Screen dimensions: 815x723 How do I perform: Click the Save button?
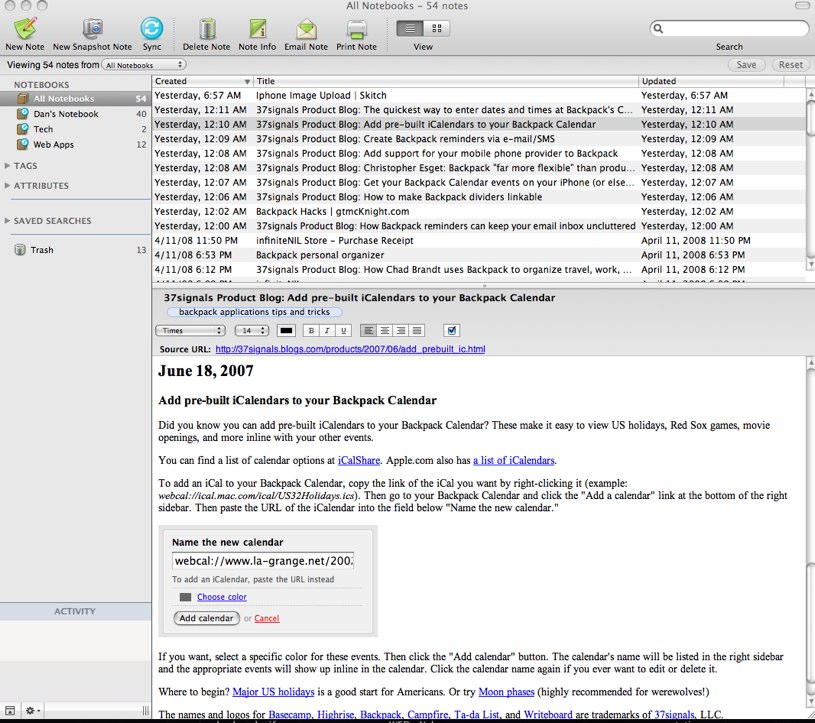[x=746, y=65]
